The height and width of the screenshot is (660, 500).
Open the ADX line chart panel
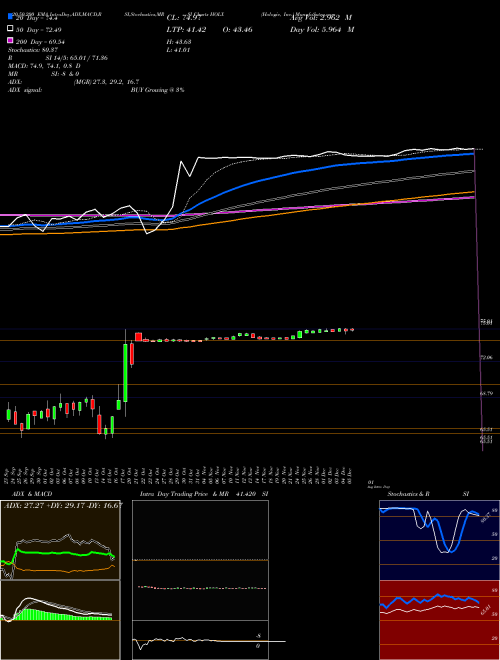tap(60, 540)
